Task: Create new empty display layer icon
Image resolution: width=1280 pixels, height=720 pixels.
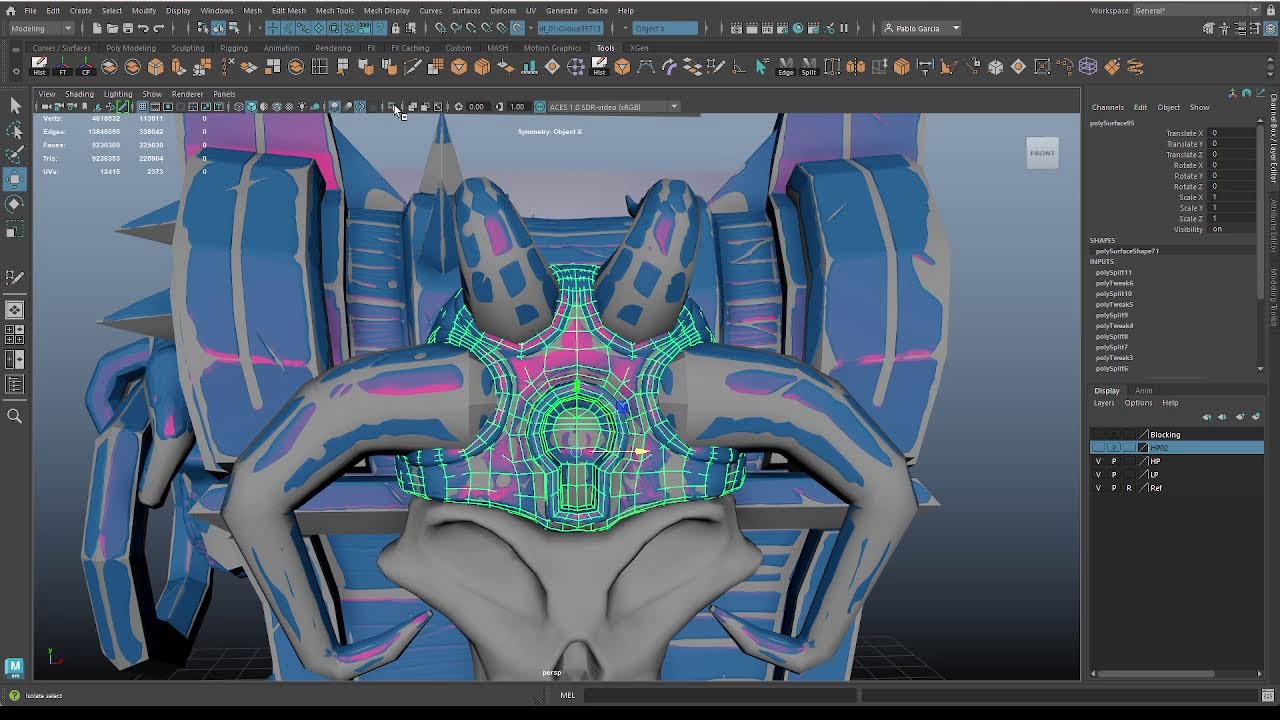Action: click(1240, 416)
